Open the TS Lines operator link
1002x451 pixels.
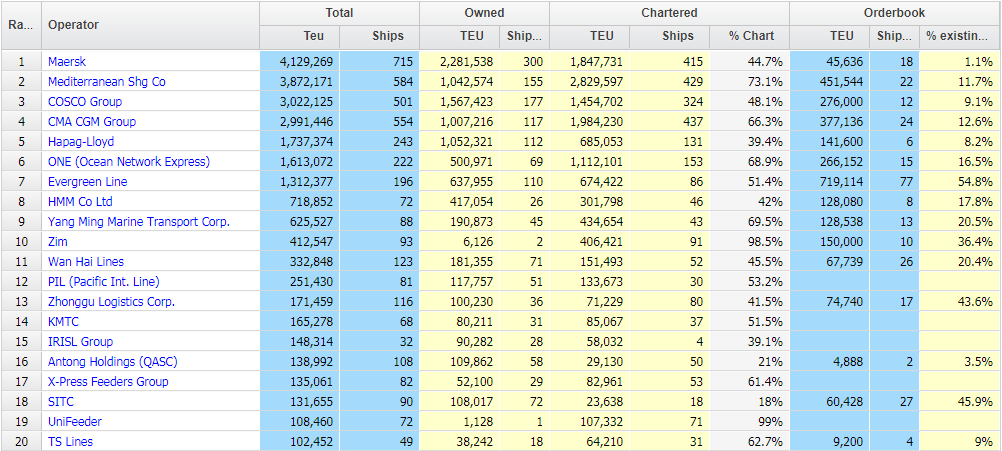[x=70, y=441]
